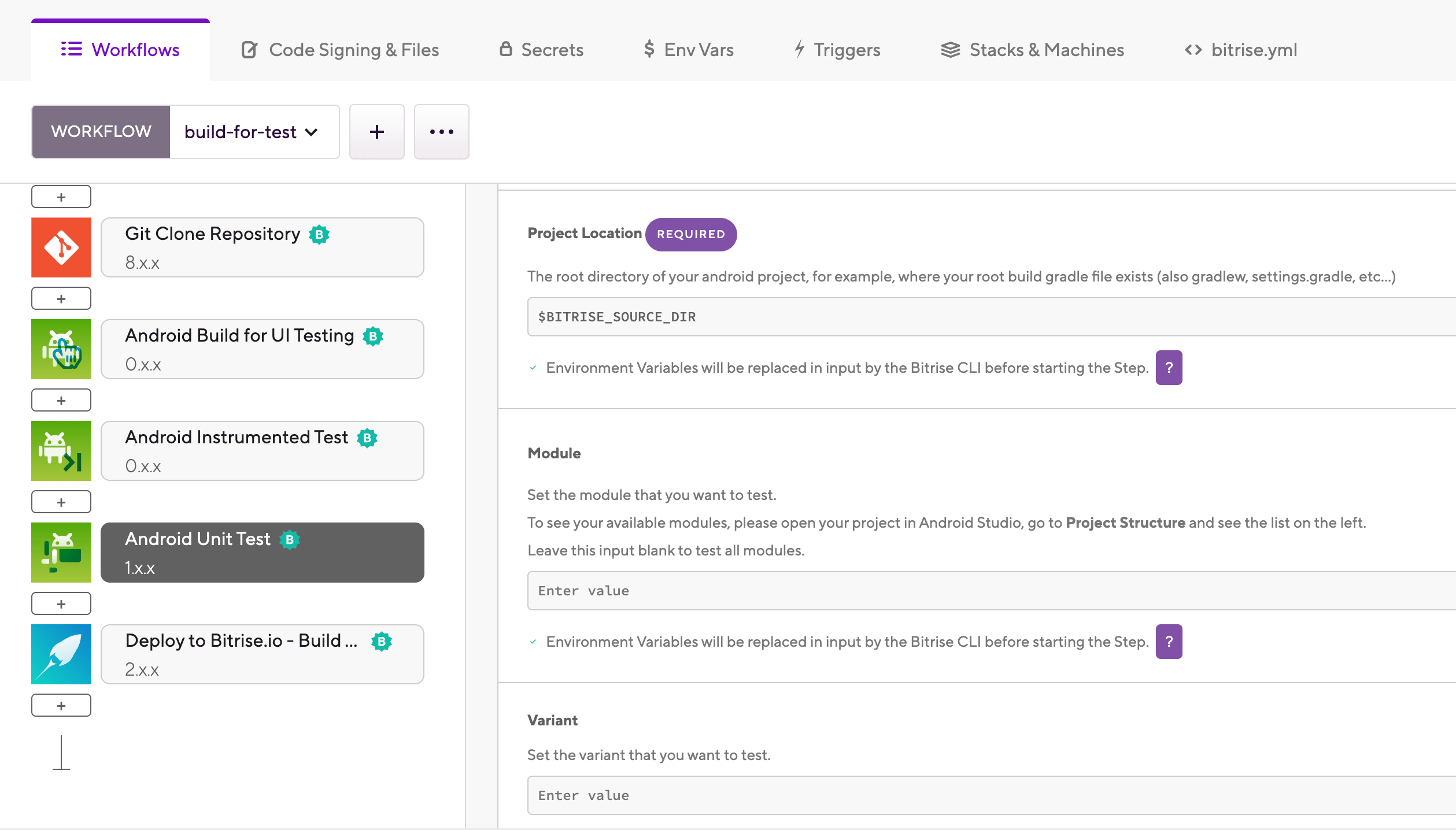1456x830 pixels.
Task: Open the Stacks & Machines tab
Action: (x=1033, y=50)
